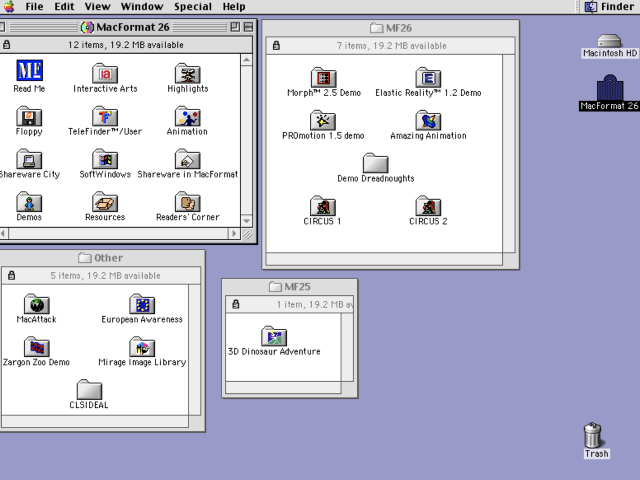Click '12 items, 19.2 MB available' status text

(126, 45)
